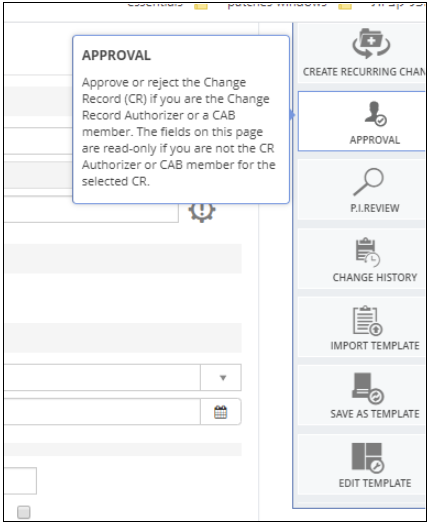The width and height of the screenshot is (434, 527).
Task: Expand the dropdown arrow above the date field
Action: coord(223,378)
